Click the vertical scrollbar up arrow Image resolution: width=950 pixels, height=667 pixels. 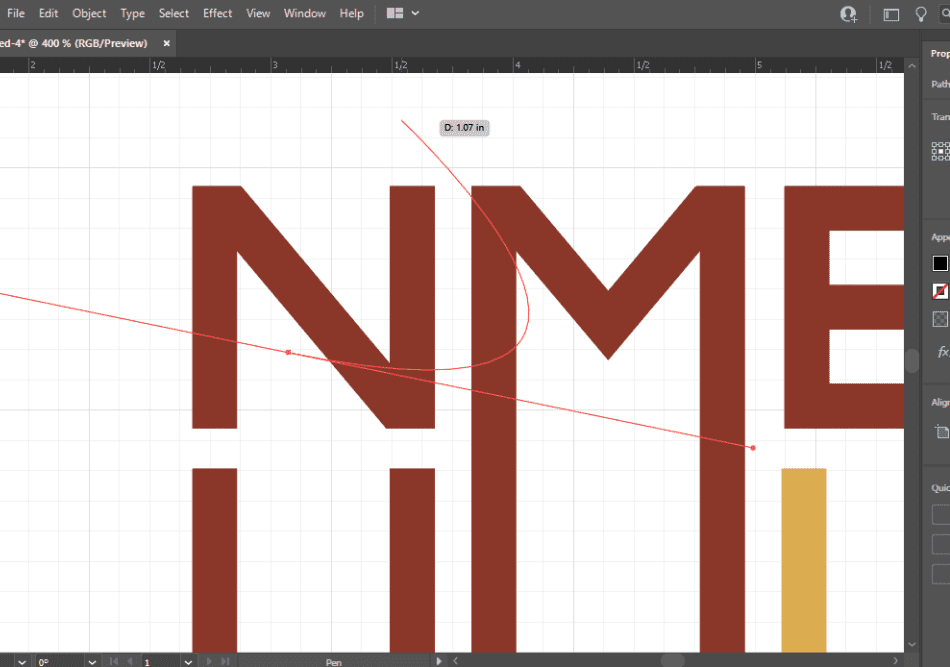pyautogui.click(x=912, y=65)
